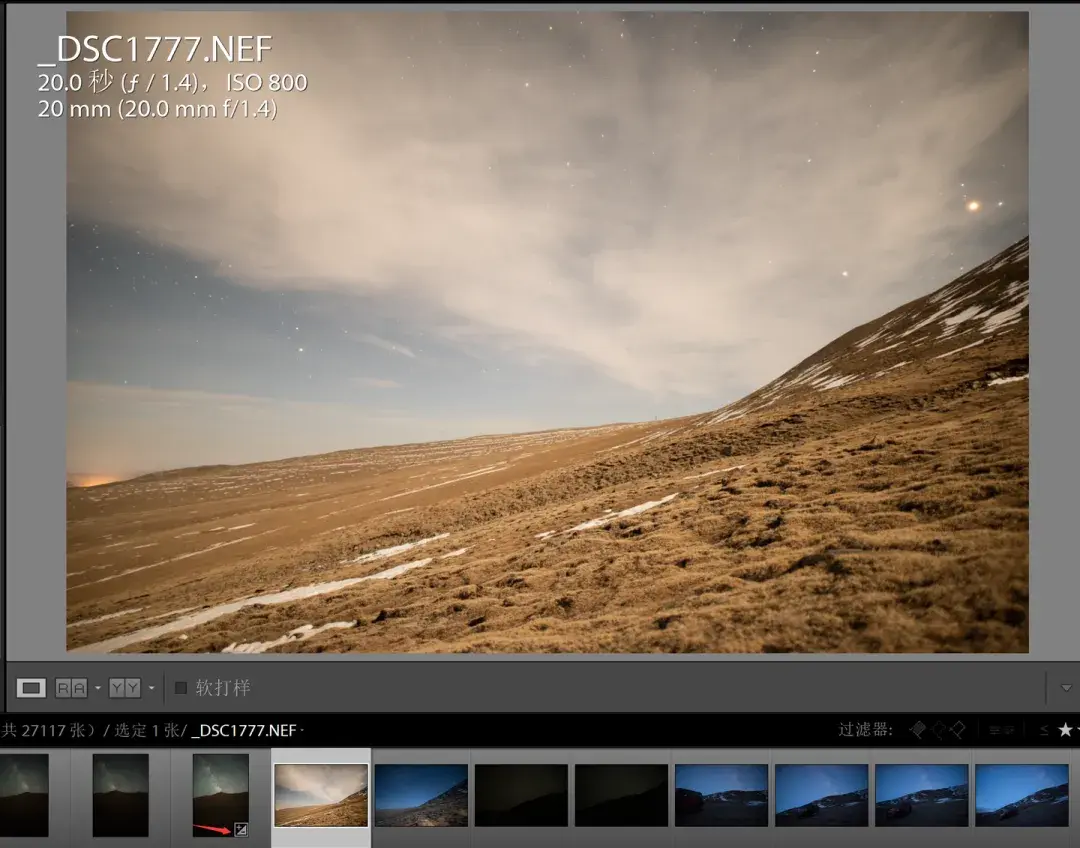Click the RA reference view button
Screen dimensions: 1080x848
(72, 687)
